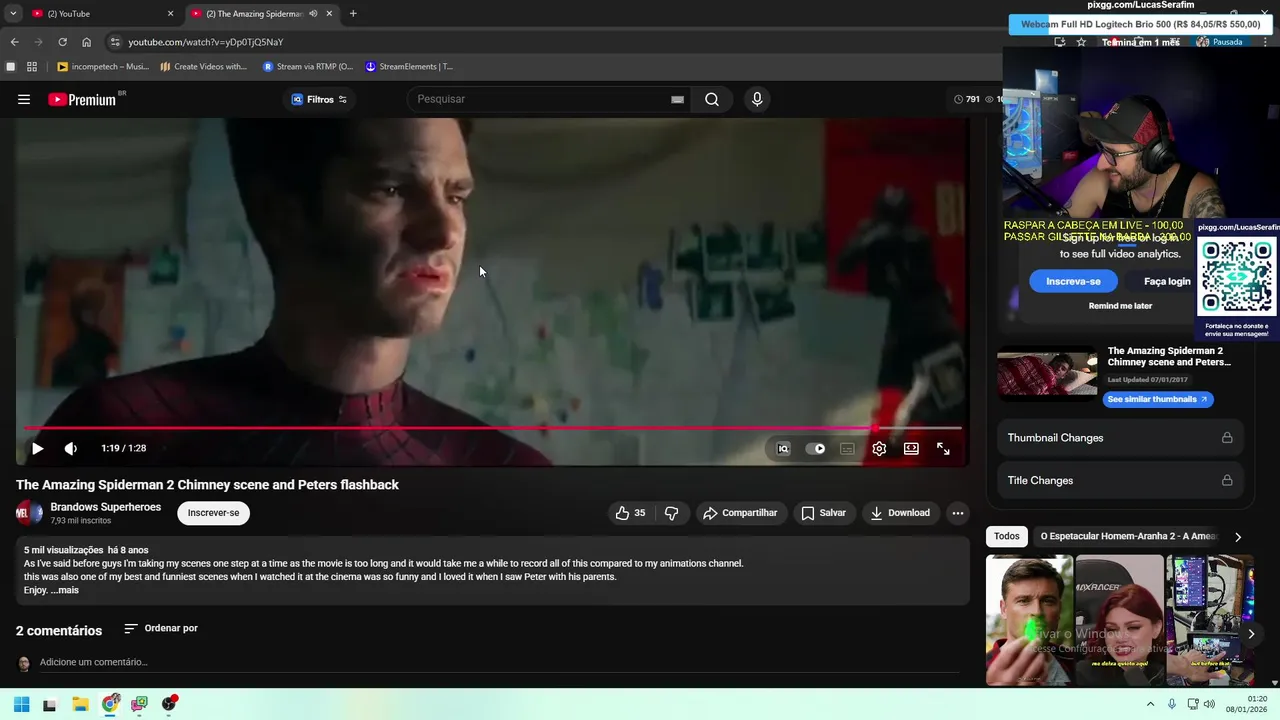Open Chrome from the taskbar
Screen dimensions: 1280x720
pyautogui.click(x=110, y=704)
